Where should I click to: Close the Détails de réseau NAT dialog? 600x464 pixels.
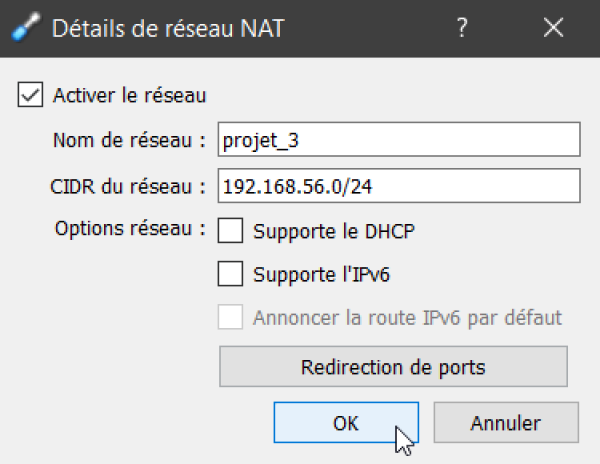click(x=553, y=28)
